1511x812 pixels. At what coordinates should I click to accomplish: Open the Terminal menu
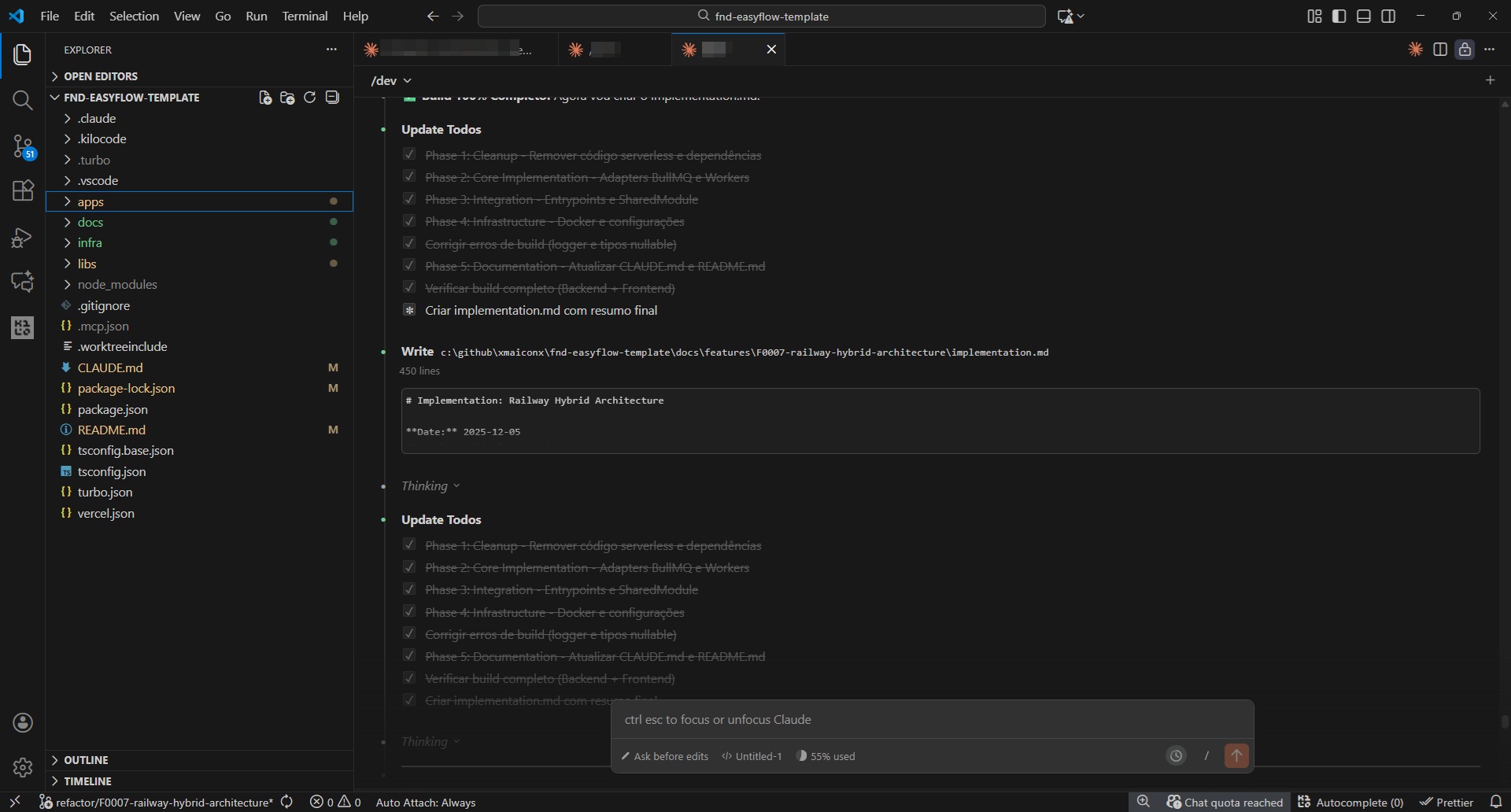point(305,16)
